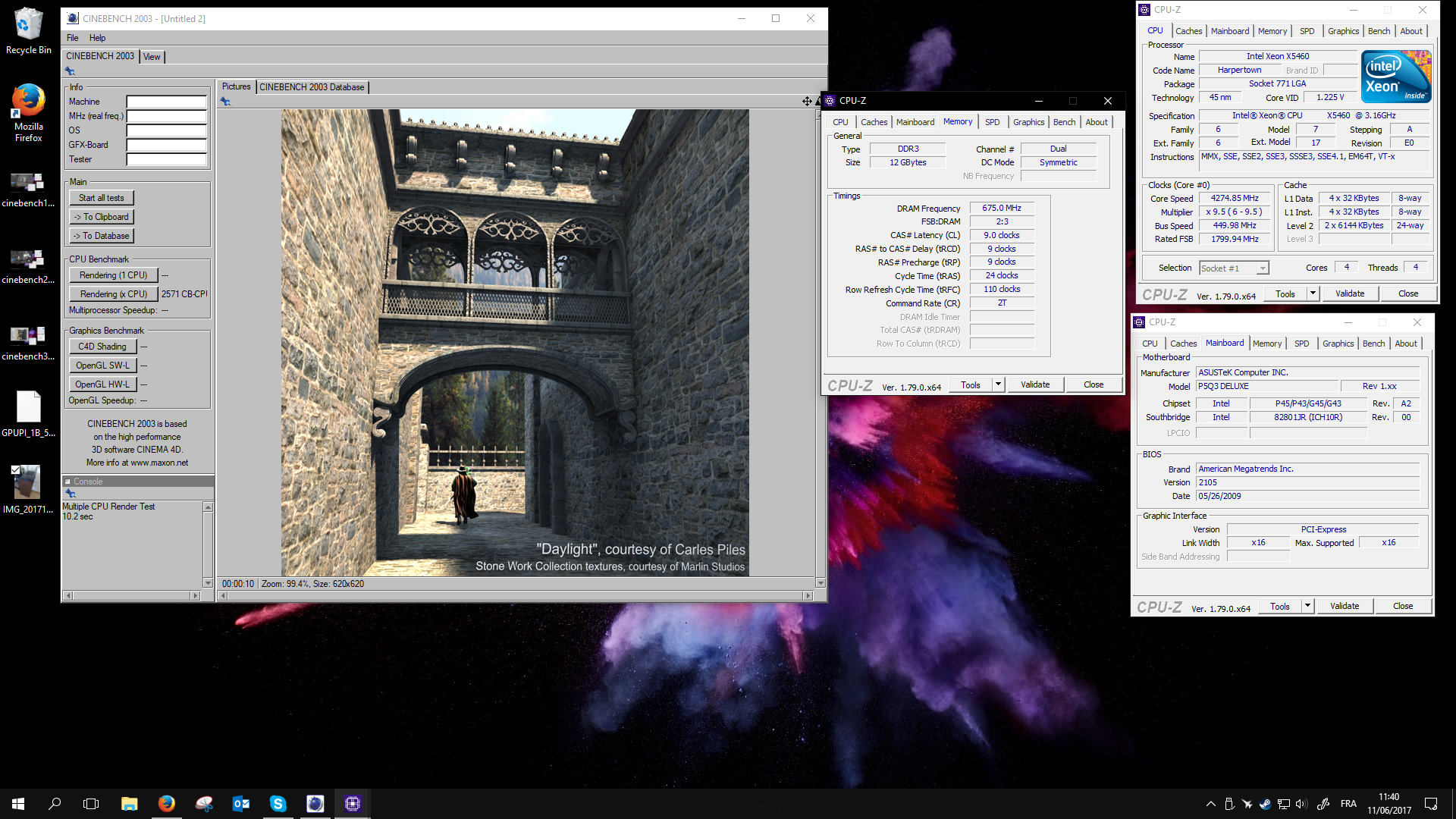The image size is (1456, 819).
Task: Show hidden tray icons chevron
Action: [1210, 804]
